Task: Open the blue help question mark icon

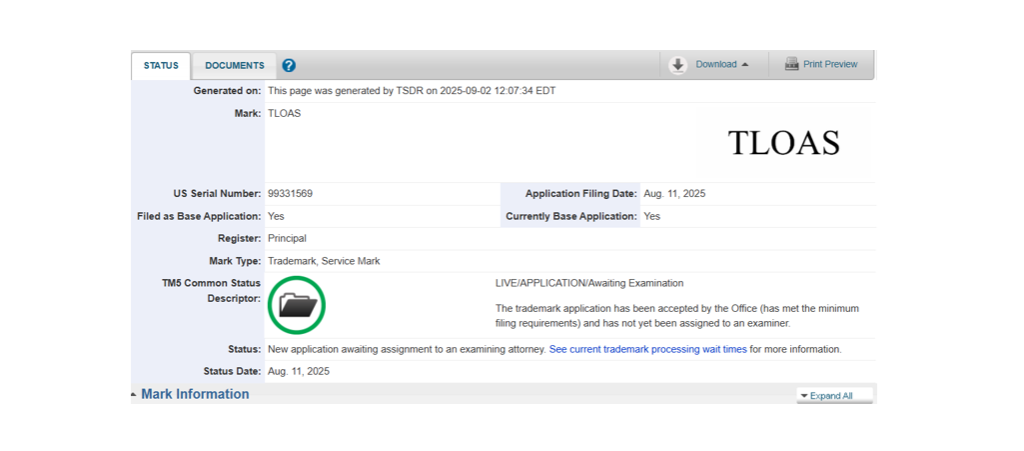Action: point(289,66)
